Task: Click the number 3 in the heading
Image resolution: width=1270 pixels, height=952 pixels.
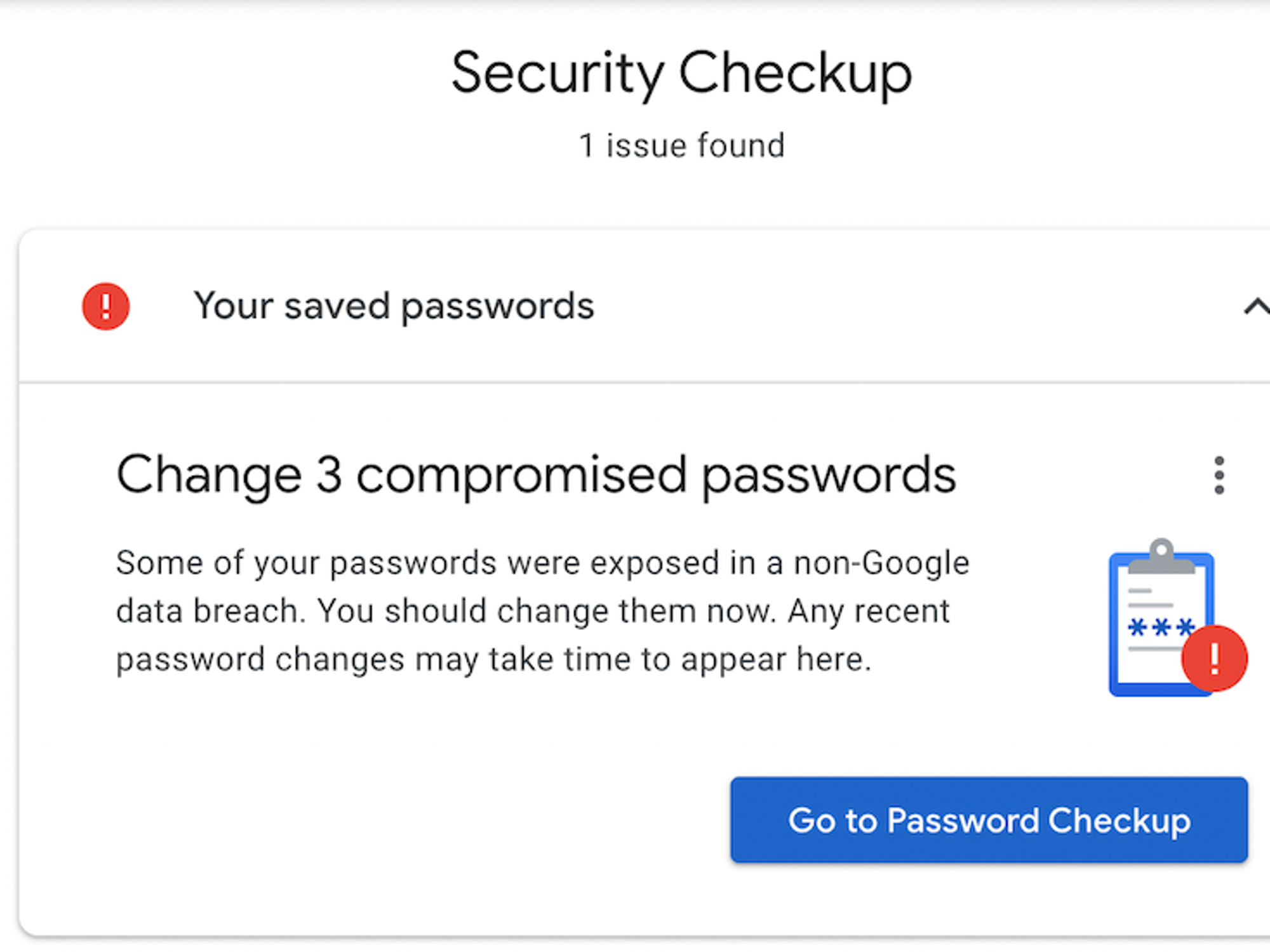Action: (329, 475)
